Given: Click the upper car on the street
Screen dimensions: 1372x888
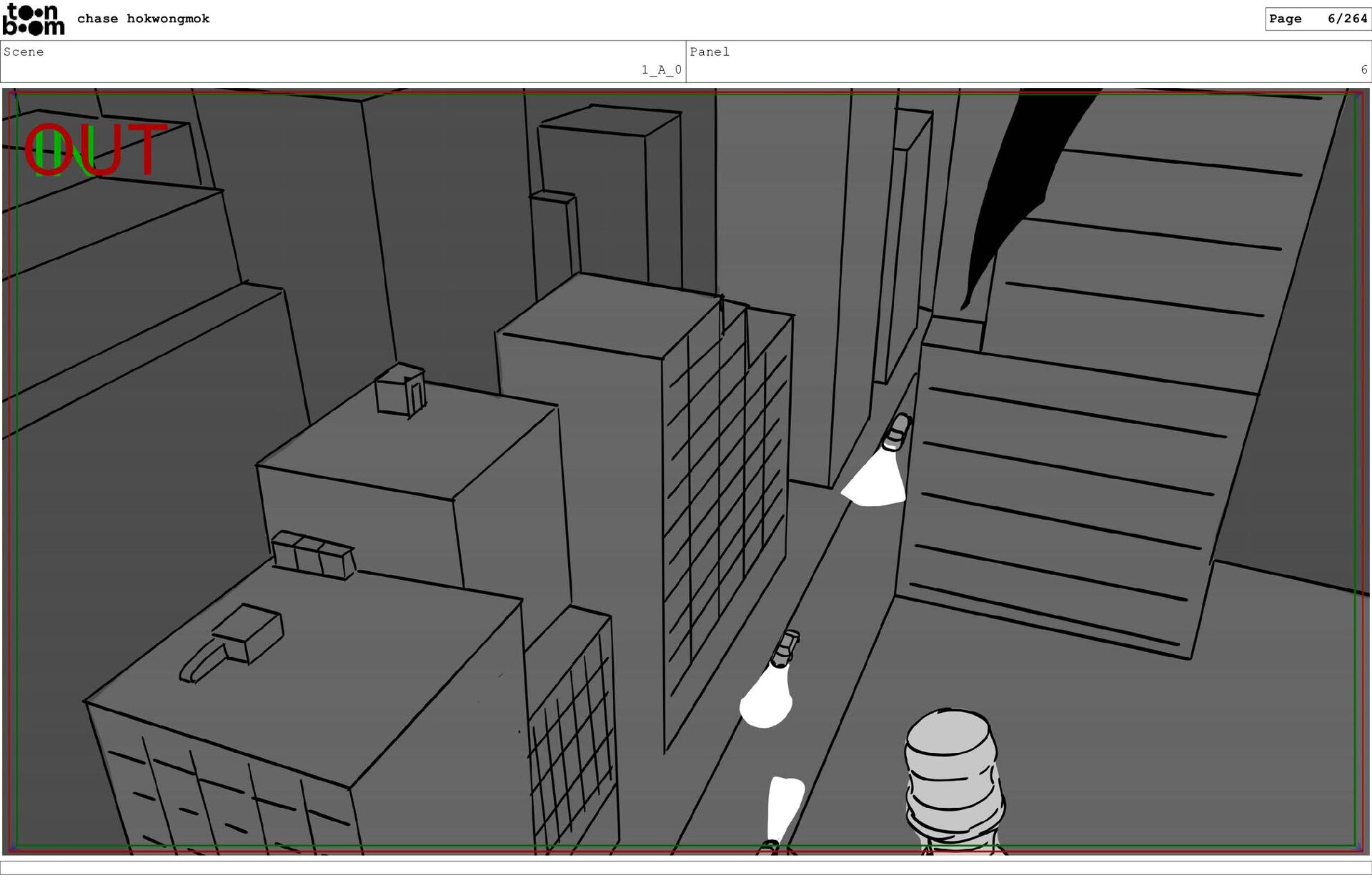Looking at the screenshot, I should [x=896, y=432].
